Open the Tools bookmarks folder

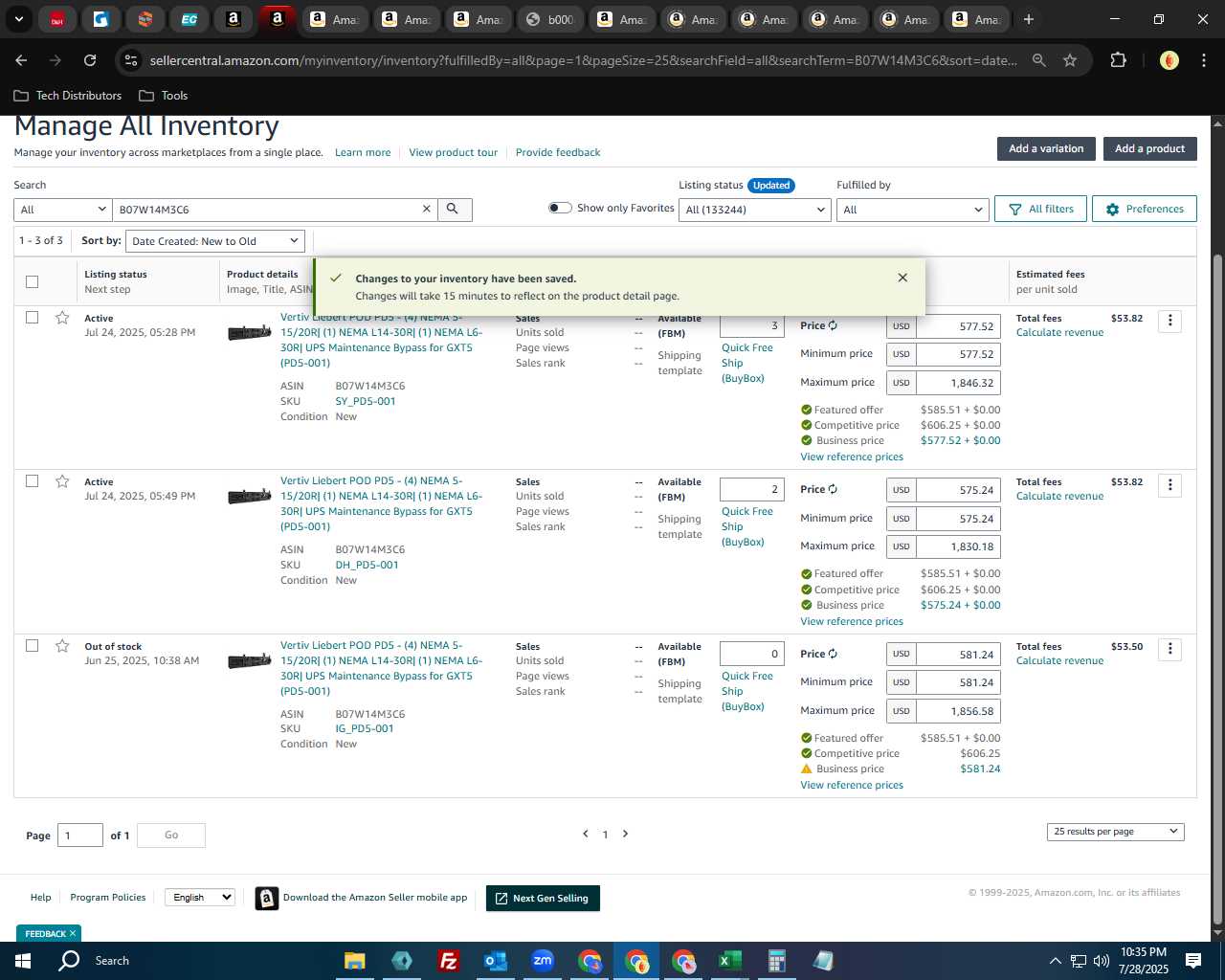point(164,96)
